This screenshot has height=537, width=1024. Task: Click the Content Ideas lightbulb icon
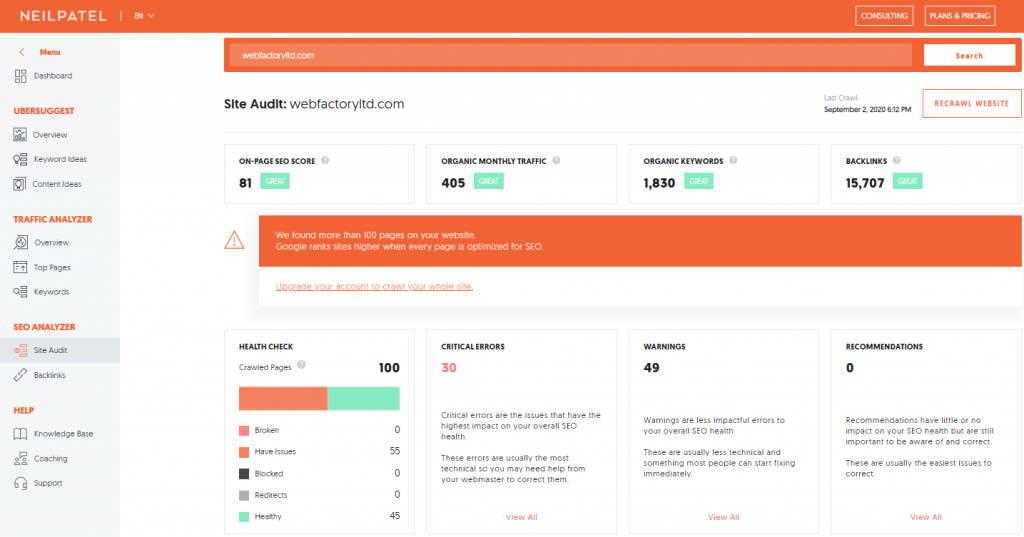pyautogui.click(x=20, y=184)
